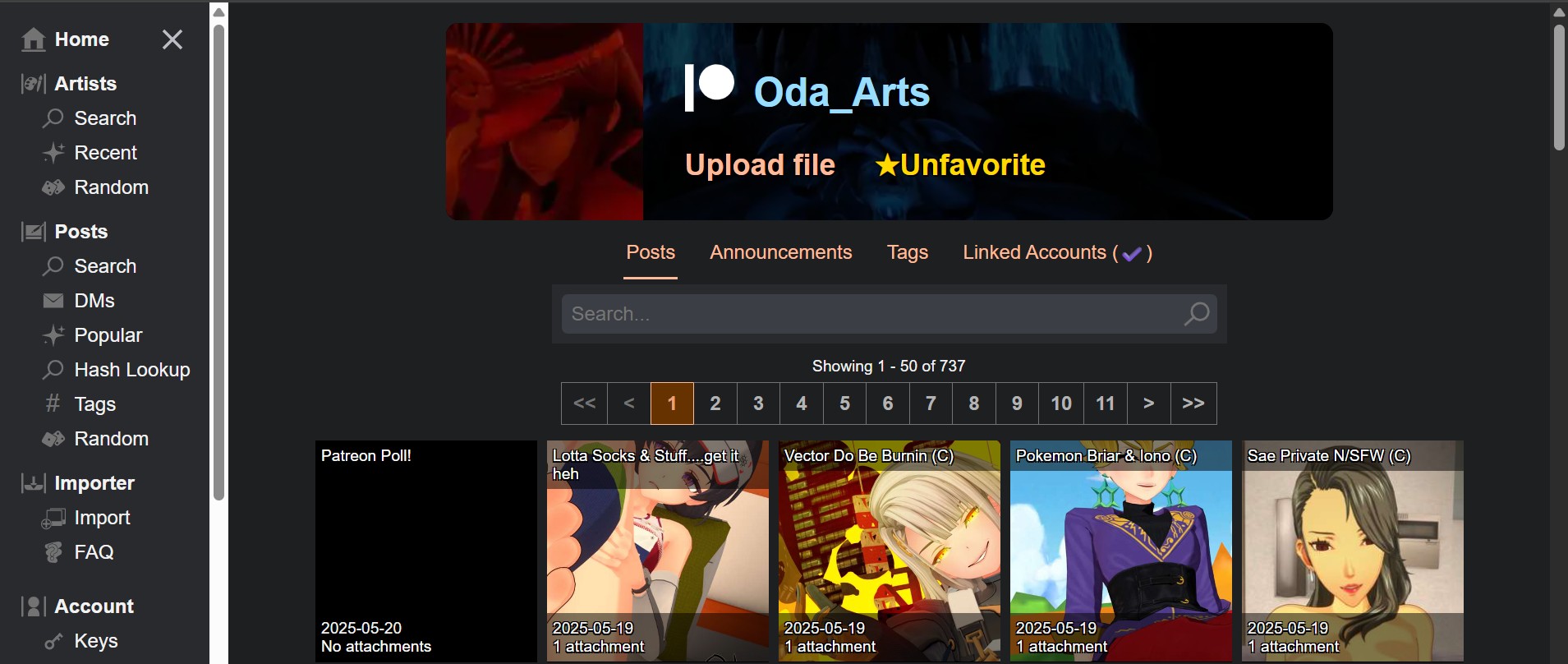Click the Home house icon

(34, 39)
